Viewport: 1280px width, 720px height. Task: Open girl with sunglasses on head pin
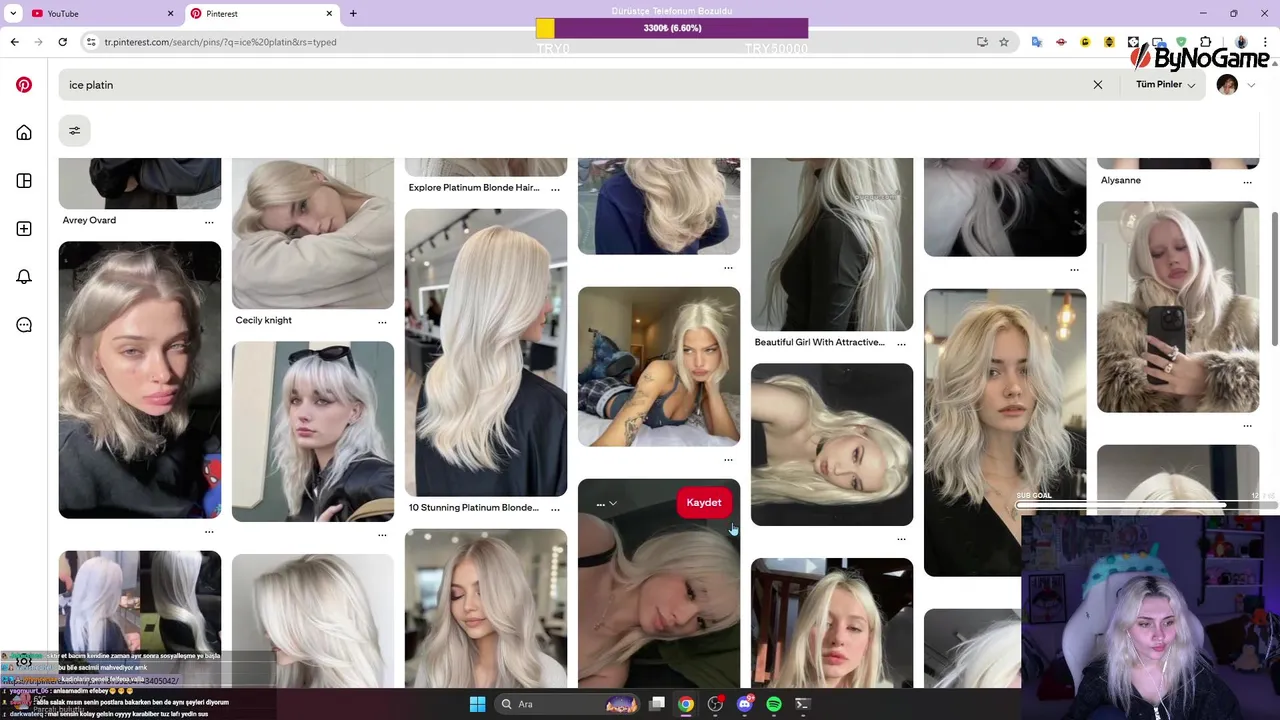click(x=313, y=431)
